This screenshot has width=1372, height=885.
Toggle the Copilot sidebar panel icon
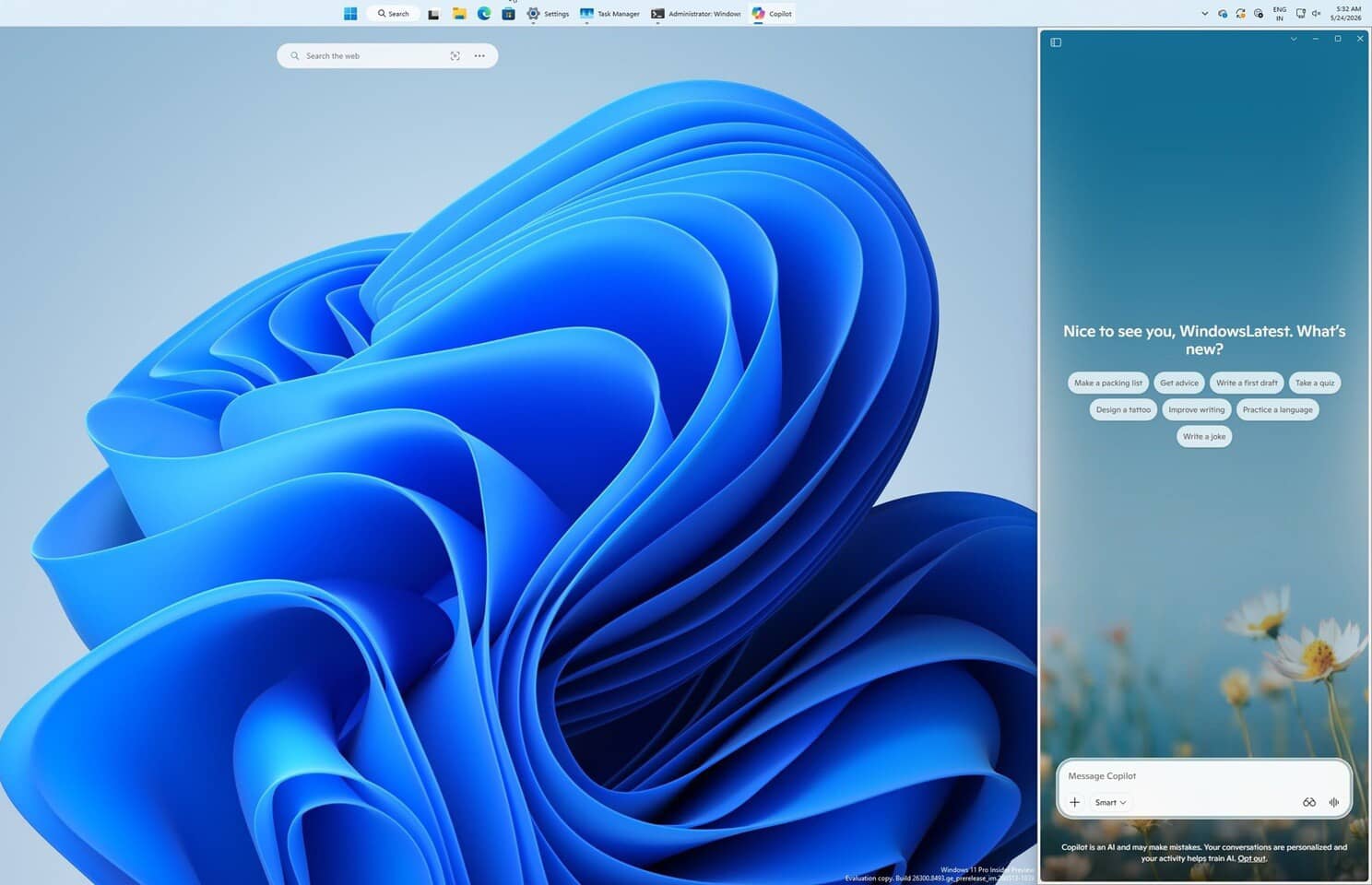click(x=1056, y=42)
